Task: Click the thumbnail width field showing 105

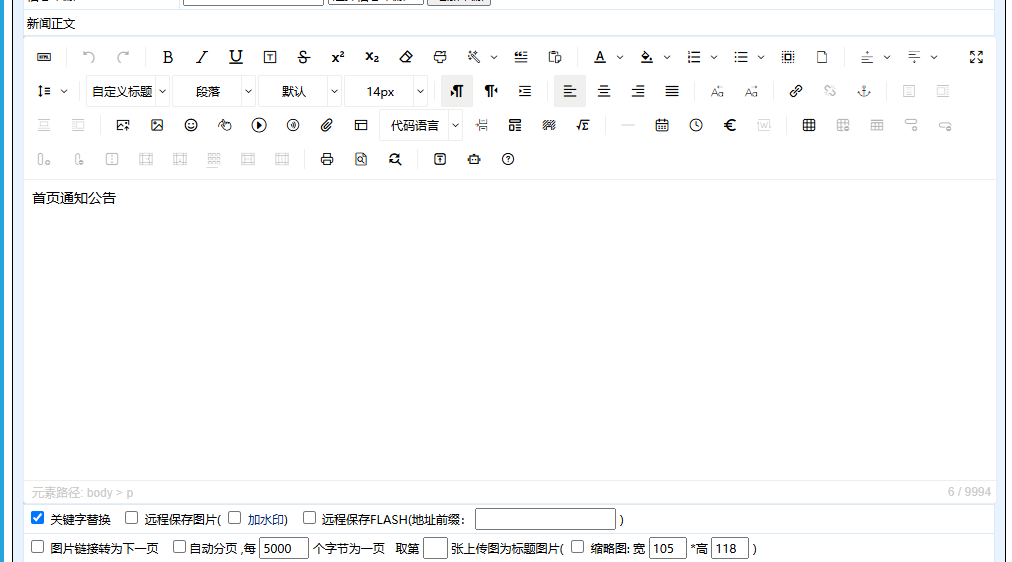Action: point(667,548)
